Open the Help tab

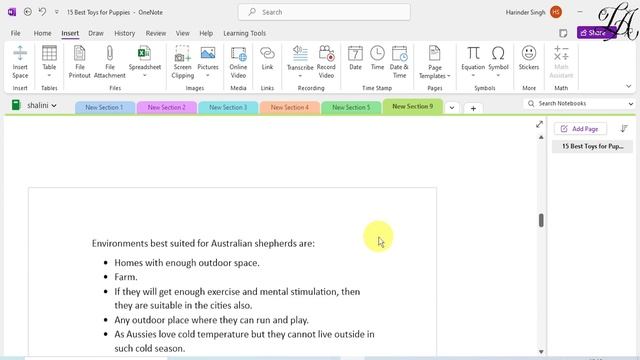(206, 33)
